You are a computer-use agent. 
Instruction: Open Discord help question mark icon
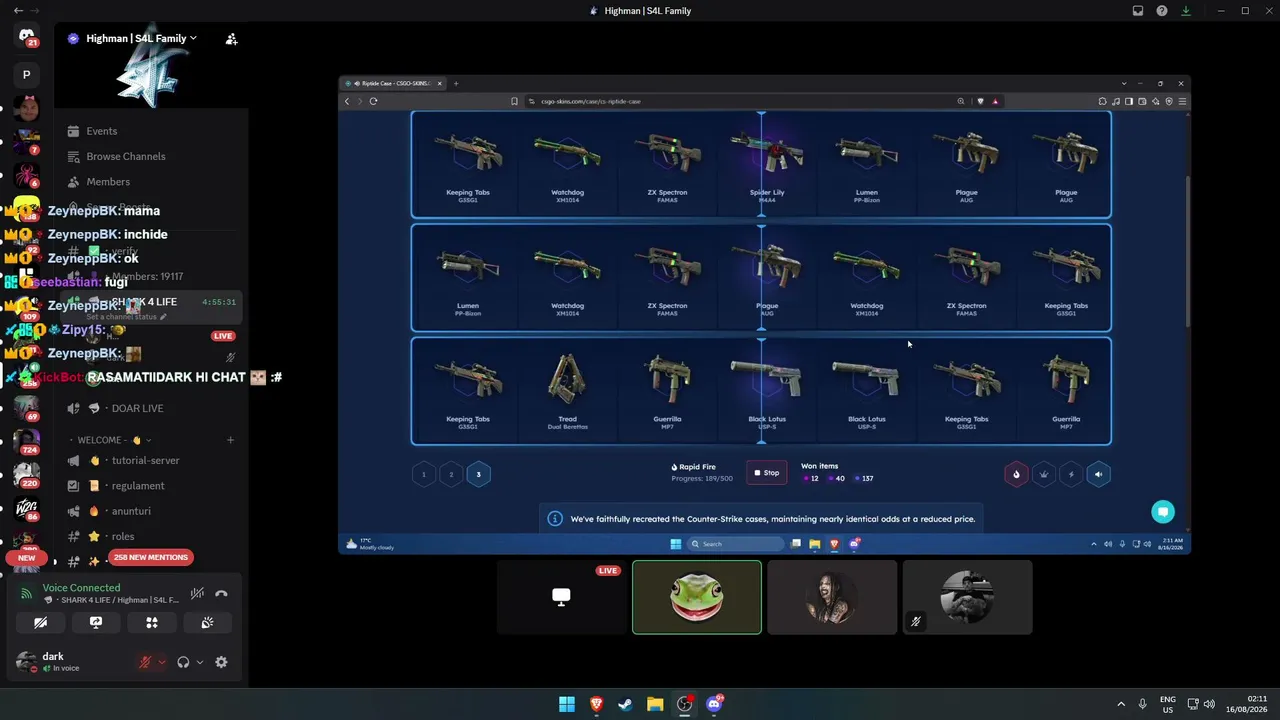(1162, 11)
